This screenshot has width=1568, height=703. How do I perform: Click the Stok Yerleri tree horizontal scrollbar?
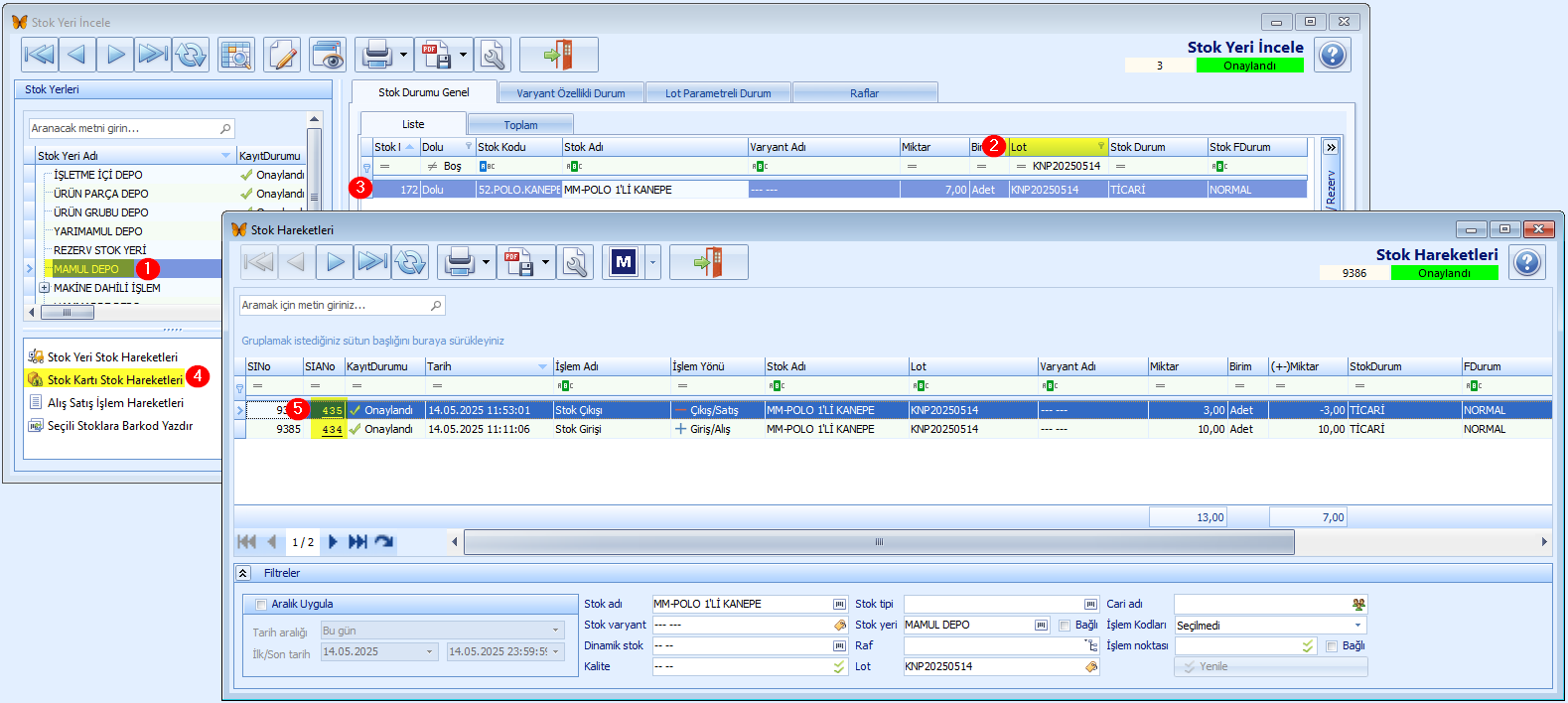(68, 312)
